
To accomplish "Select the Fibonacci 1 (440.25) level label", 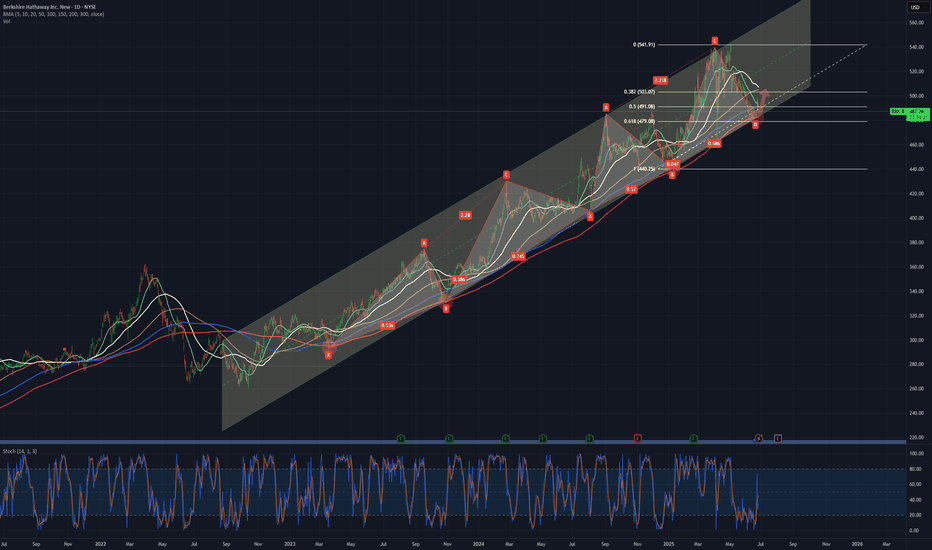I will coord(644,169).
